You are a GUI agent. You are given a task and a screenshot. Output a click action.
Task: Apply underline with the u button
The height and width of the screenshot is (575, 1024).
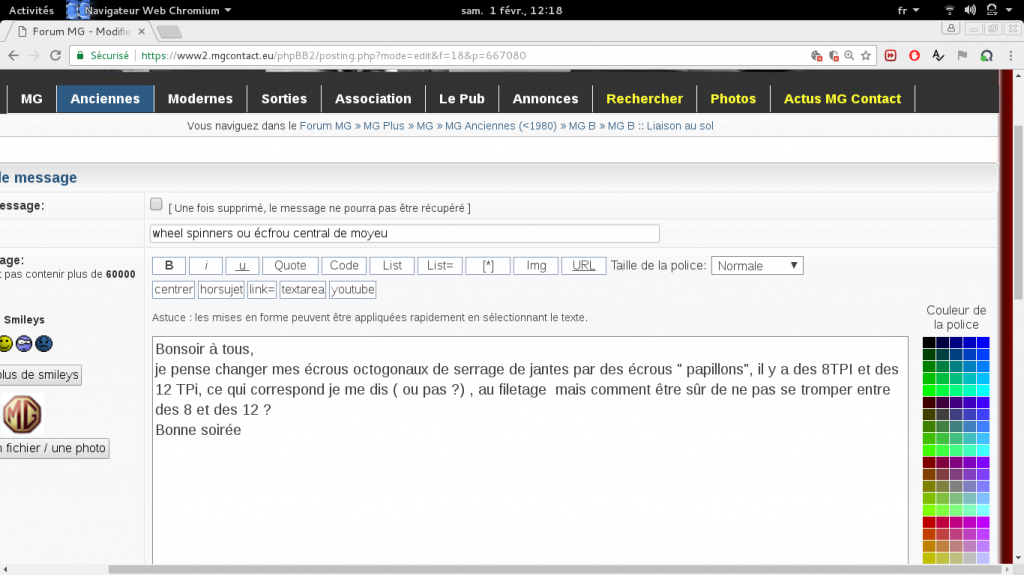tap(242, 265)
